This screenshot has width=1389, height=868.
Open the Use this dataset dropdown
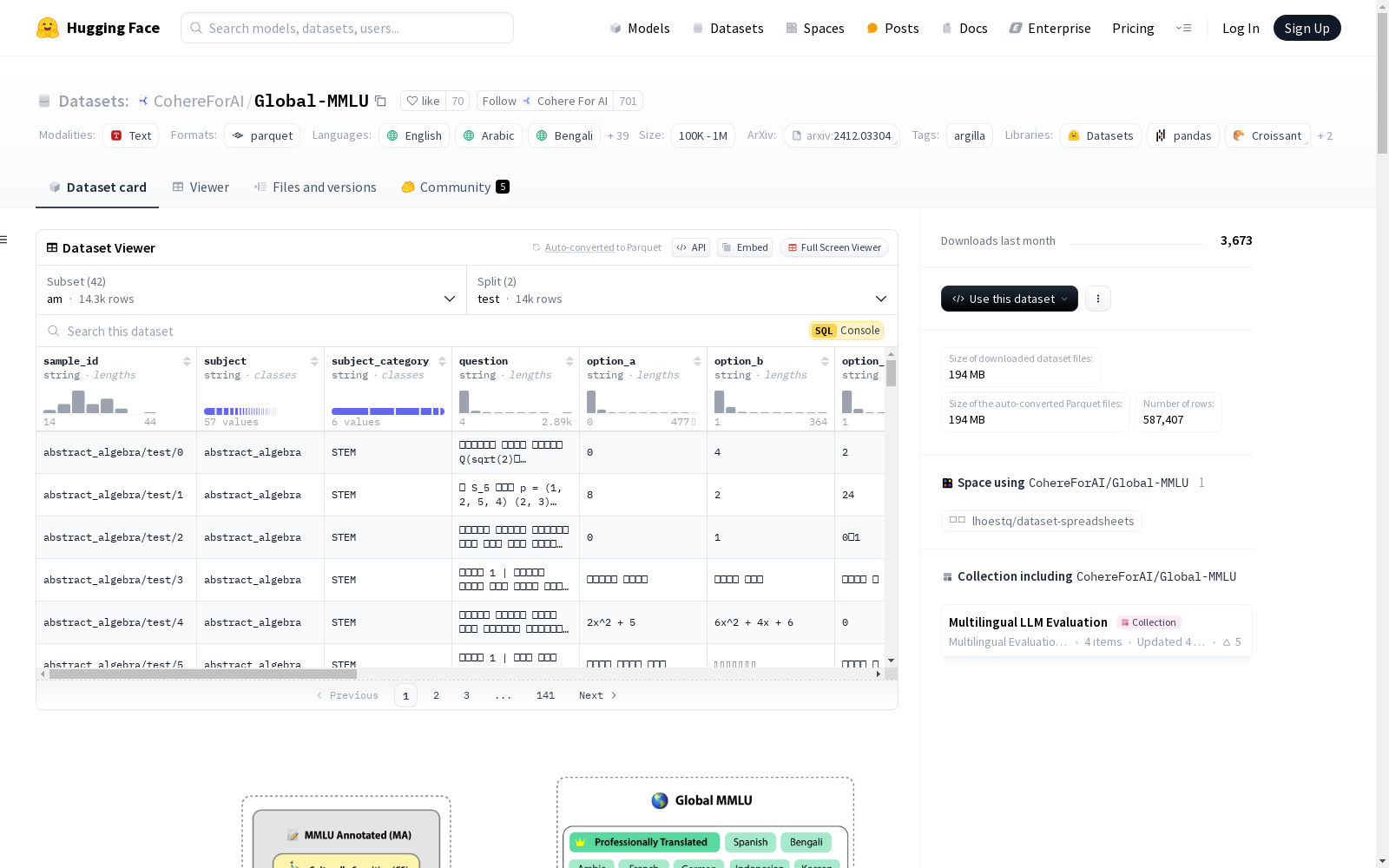click(1010, 299)
